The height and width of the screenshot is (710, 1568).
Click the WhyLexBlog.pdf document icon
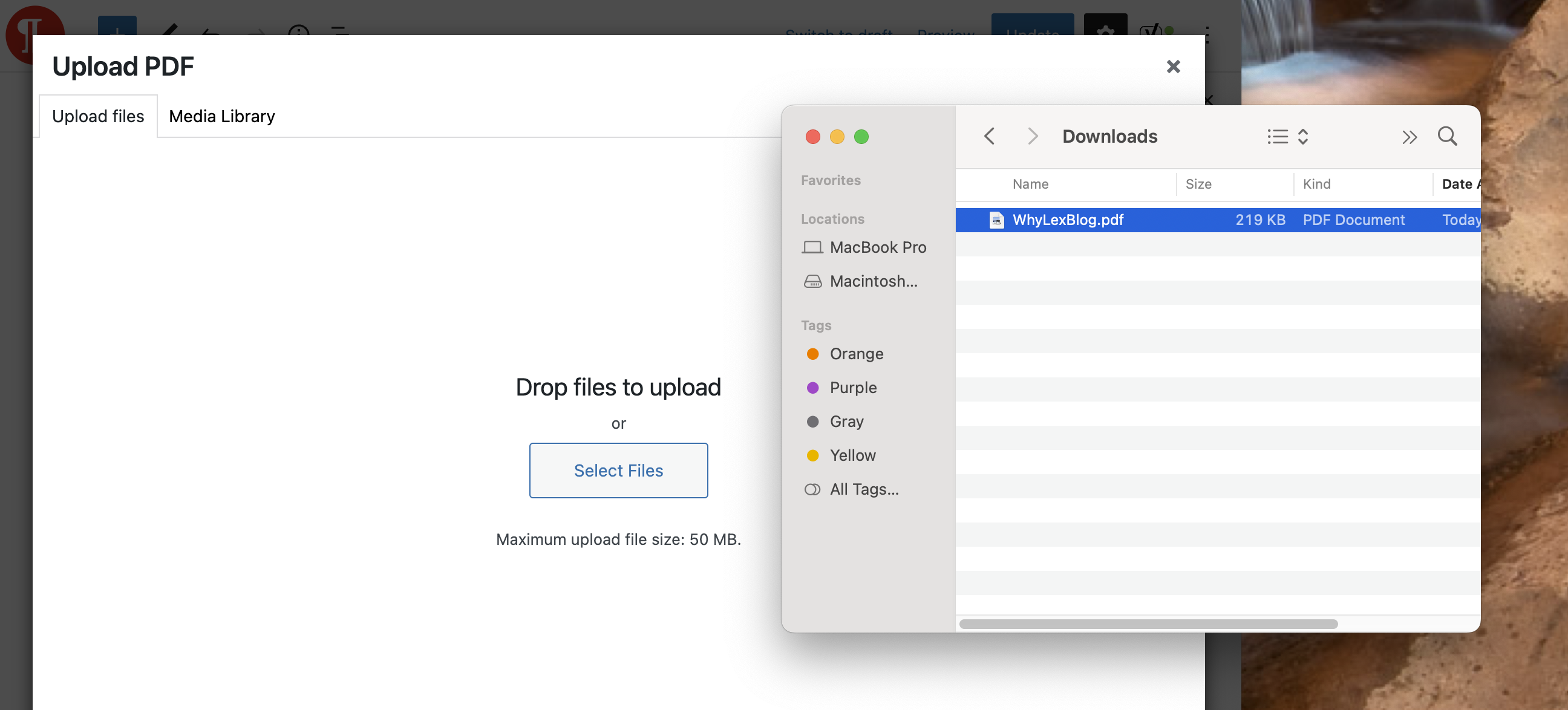(x=996, y=220)
